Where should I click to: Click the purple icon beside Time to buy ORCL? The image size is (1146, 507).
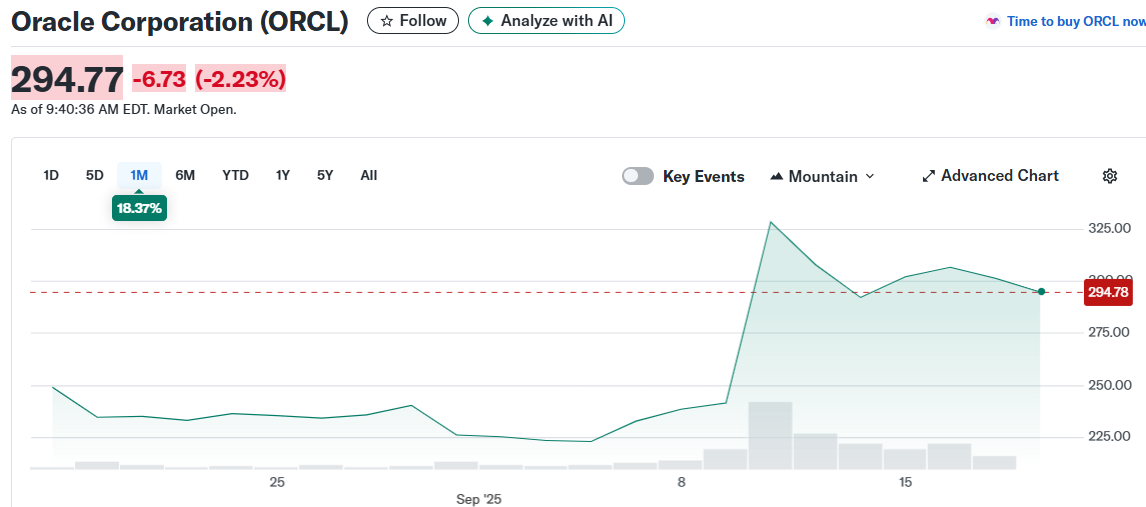(x=993, y=21)
